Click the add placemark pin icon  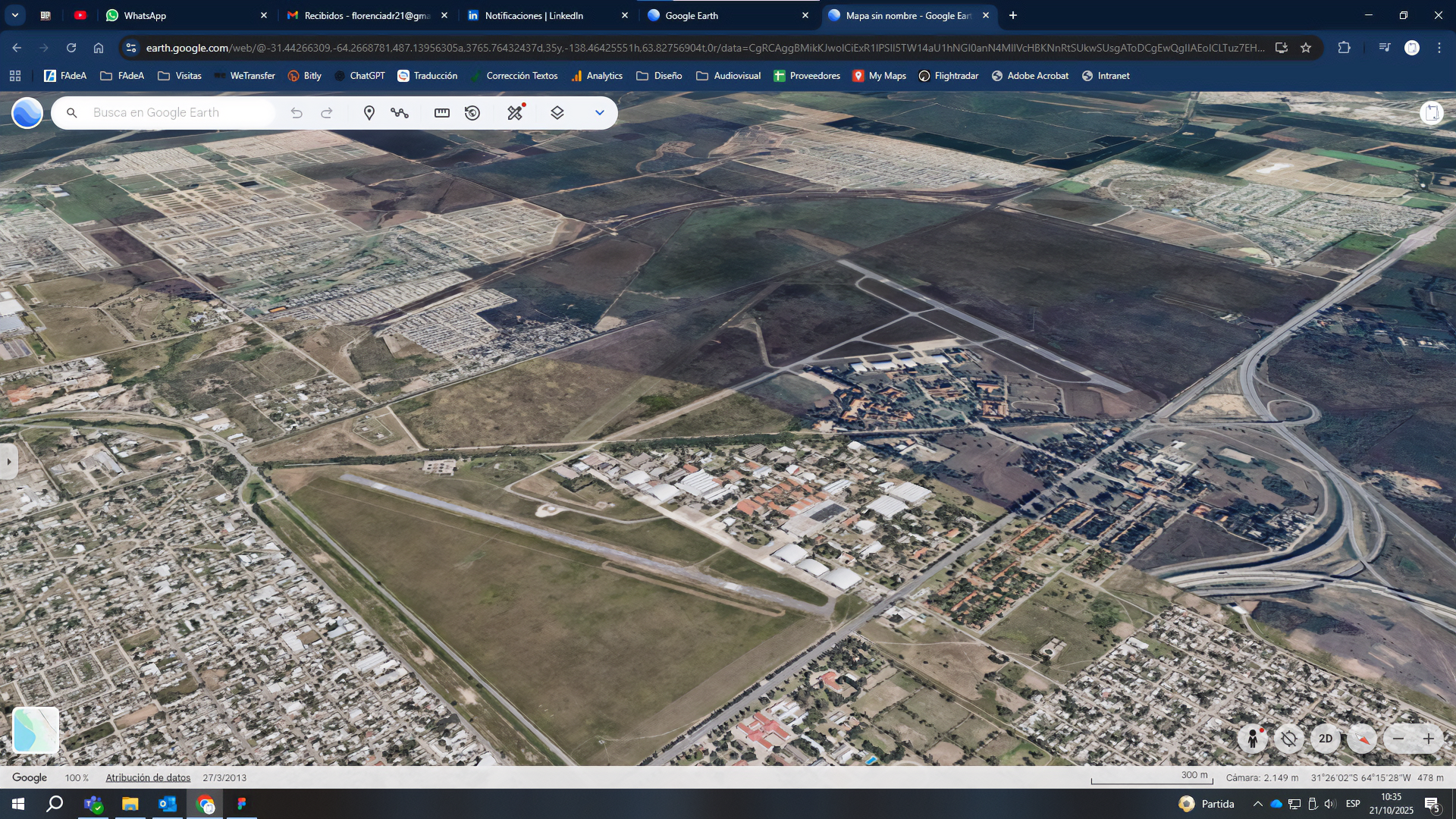(x=369, y=113)
